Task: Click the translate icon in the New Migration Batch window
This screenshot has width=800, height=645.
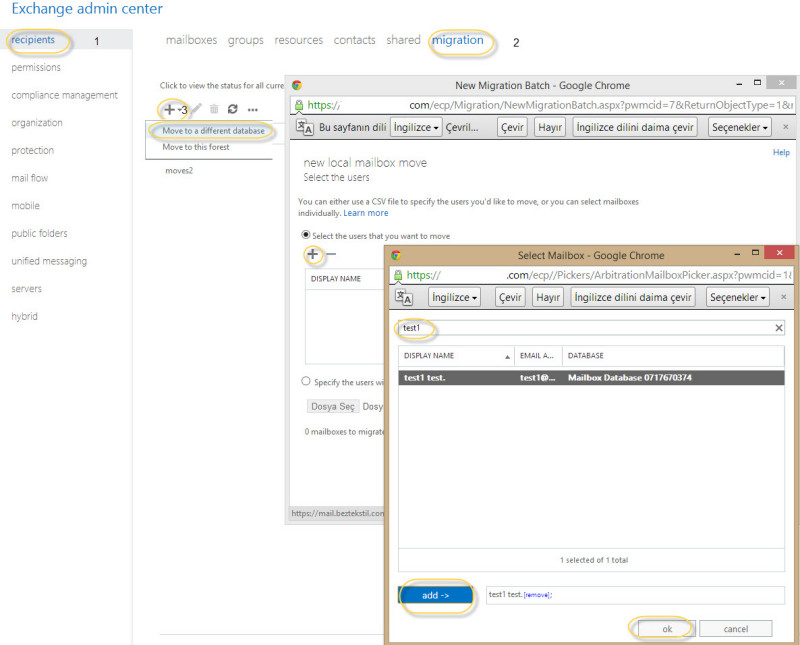Action: (305, 127)
